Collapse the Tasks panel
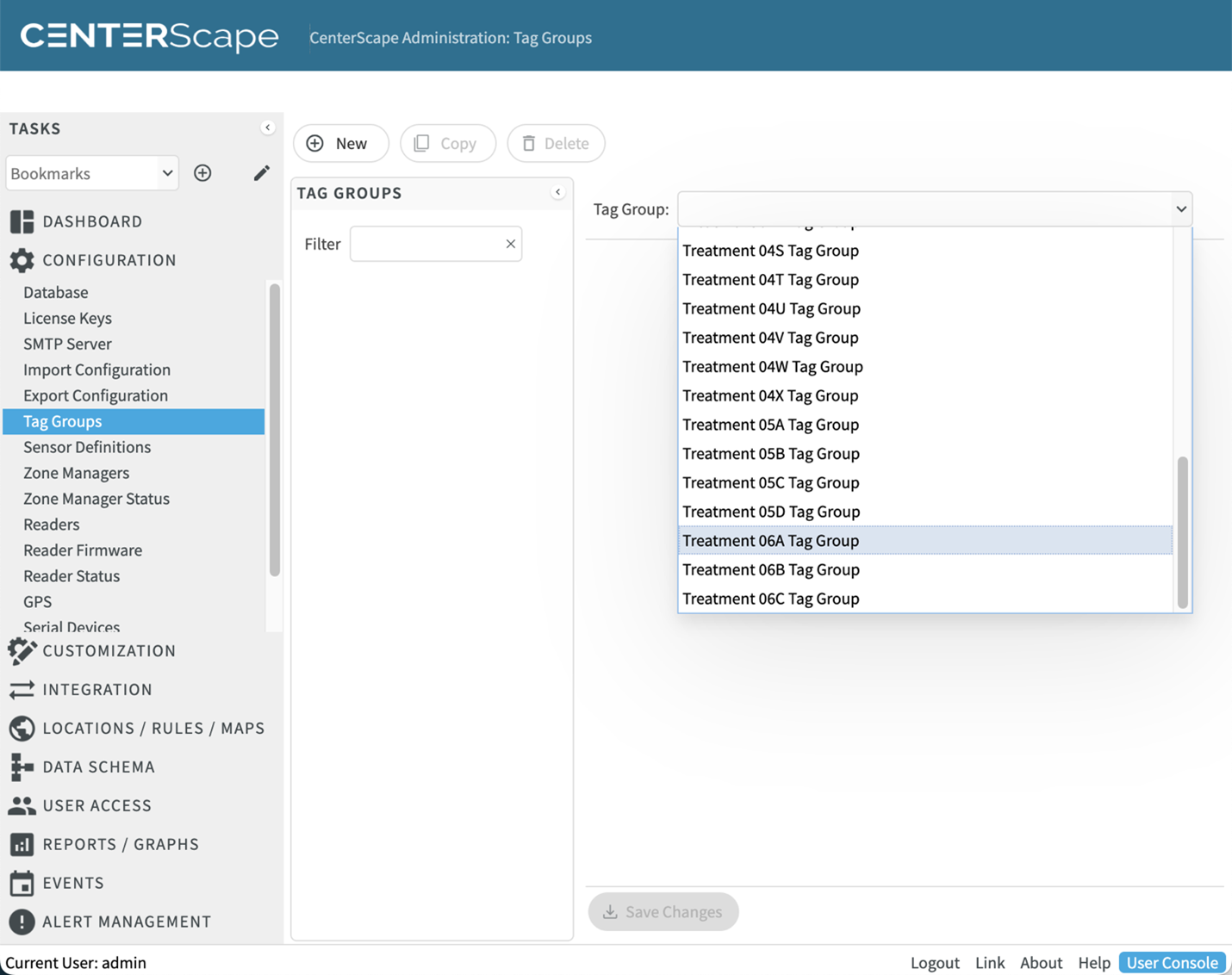Viewport: 1232px width, 975px height. click(x=267, y=128)
